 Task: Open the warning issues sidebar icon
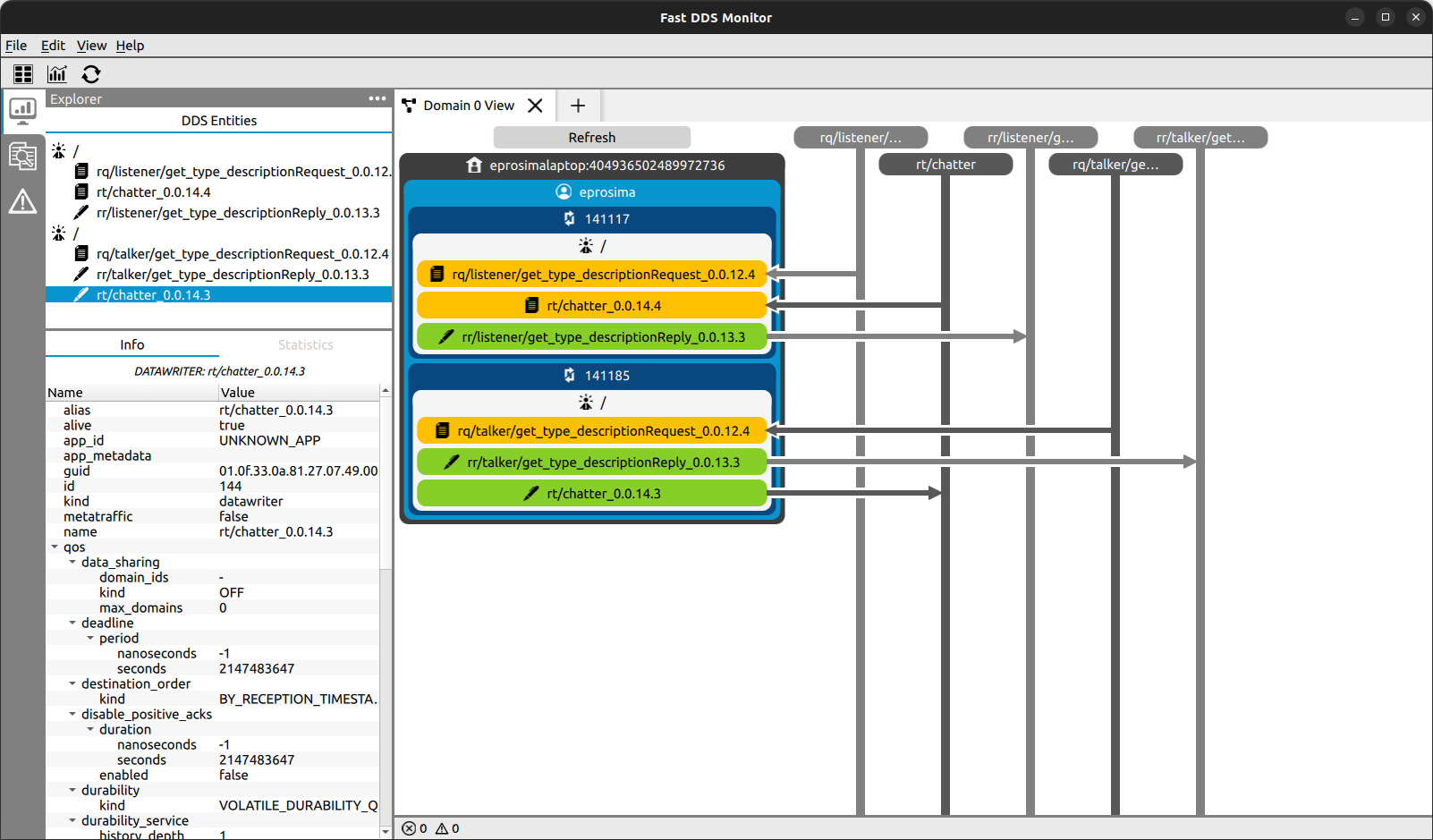[22, 202]
